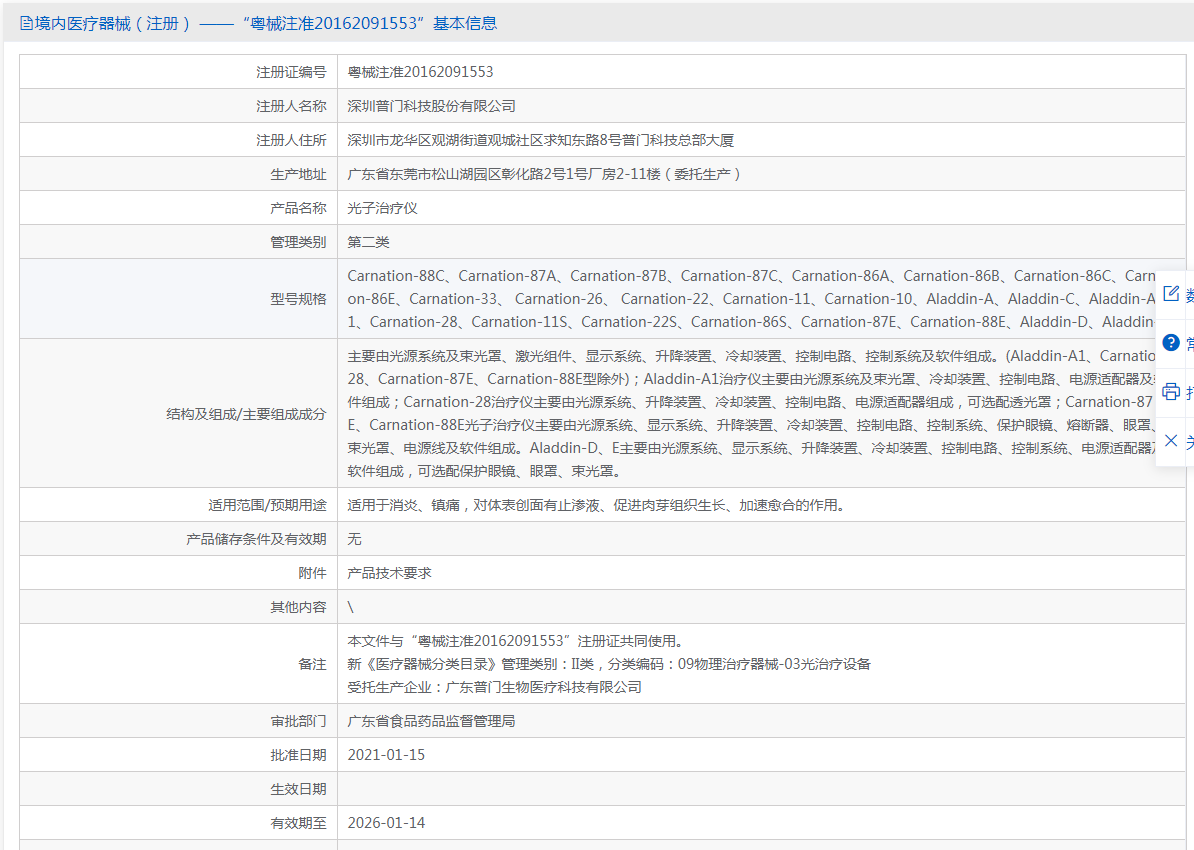Open the attachment 产品技术要求
The width and height of the screenshot is (1194, 850).
coord(389,574)
